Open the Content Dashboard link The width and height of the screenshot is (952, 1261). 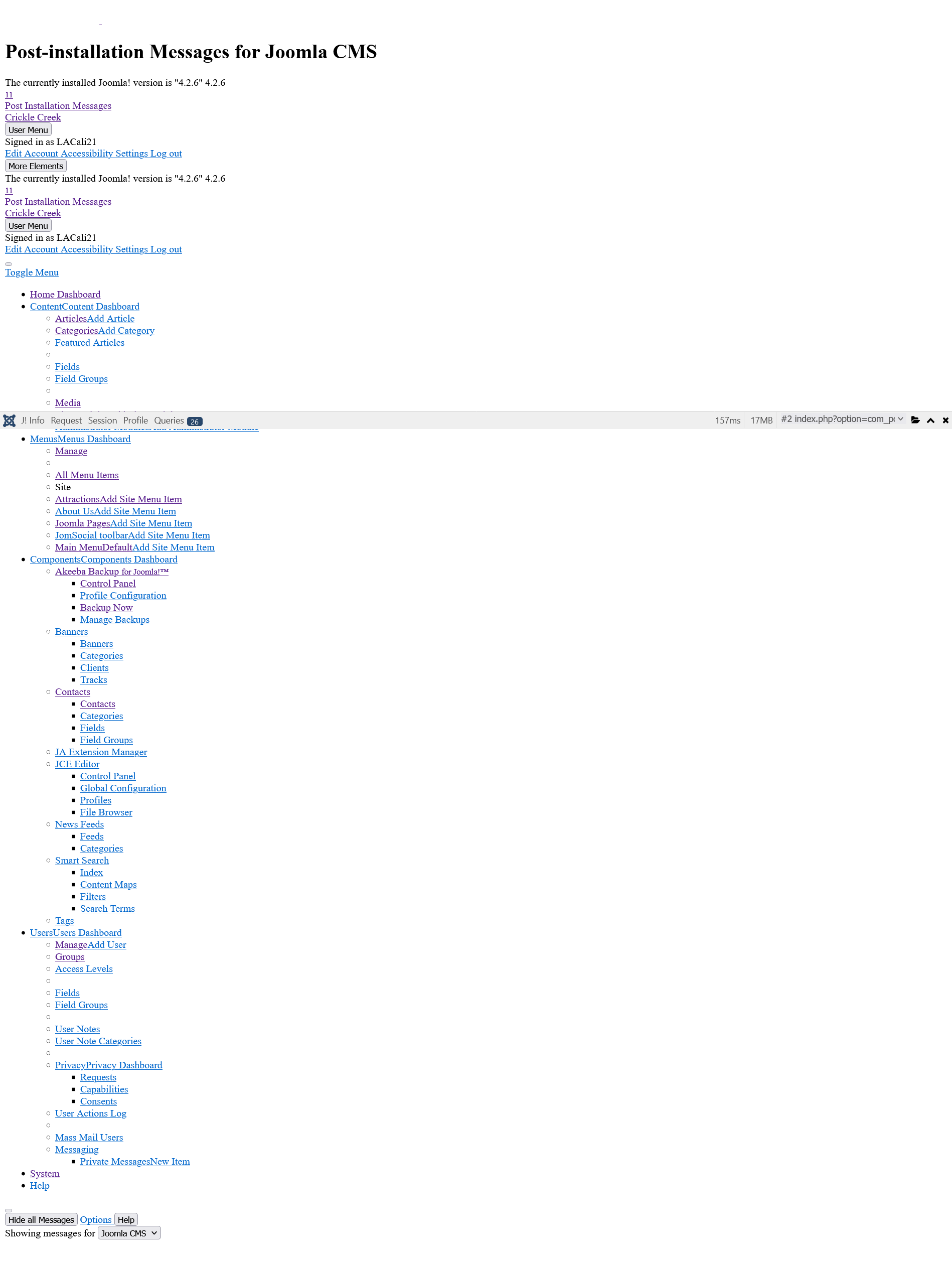[100, 307]
